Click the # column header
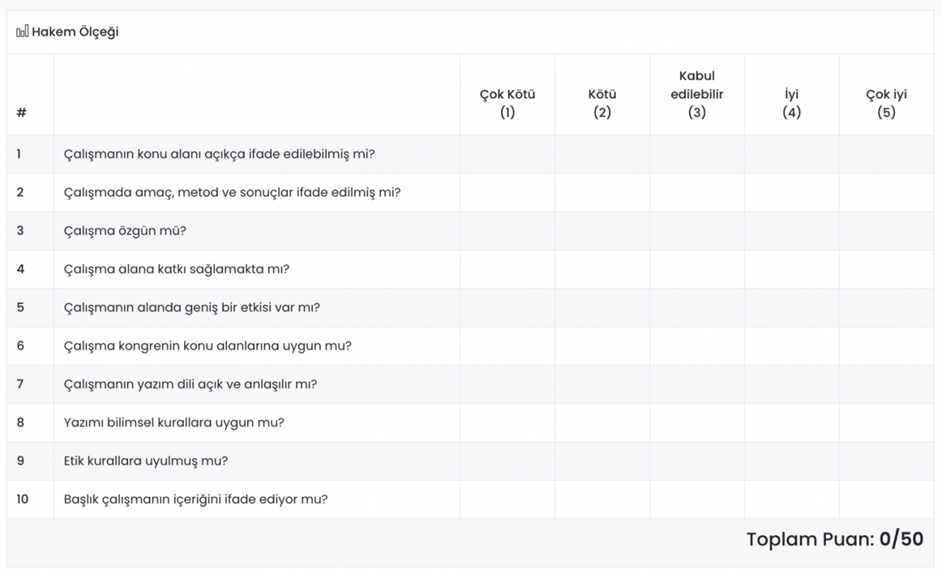The image size is (942, 574). point(22,112)
